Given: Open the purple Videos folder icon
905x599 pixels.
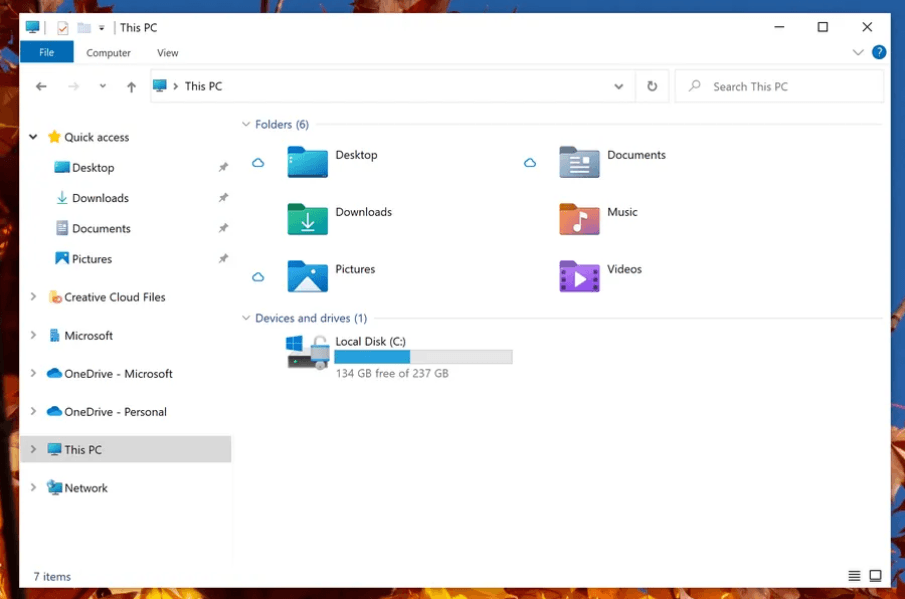Looking at the screenshot, I should click(579, 276).
